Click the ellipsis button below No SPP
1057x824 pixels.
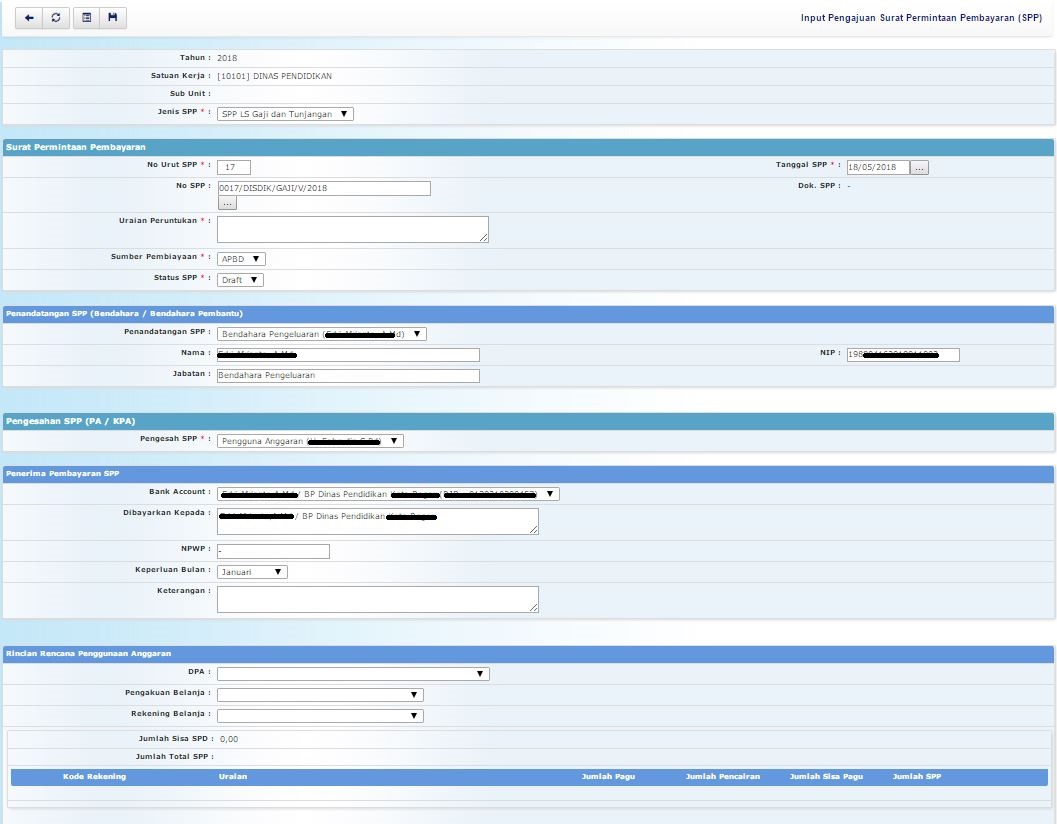point(227,203)
